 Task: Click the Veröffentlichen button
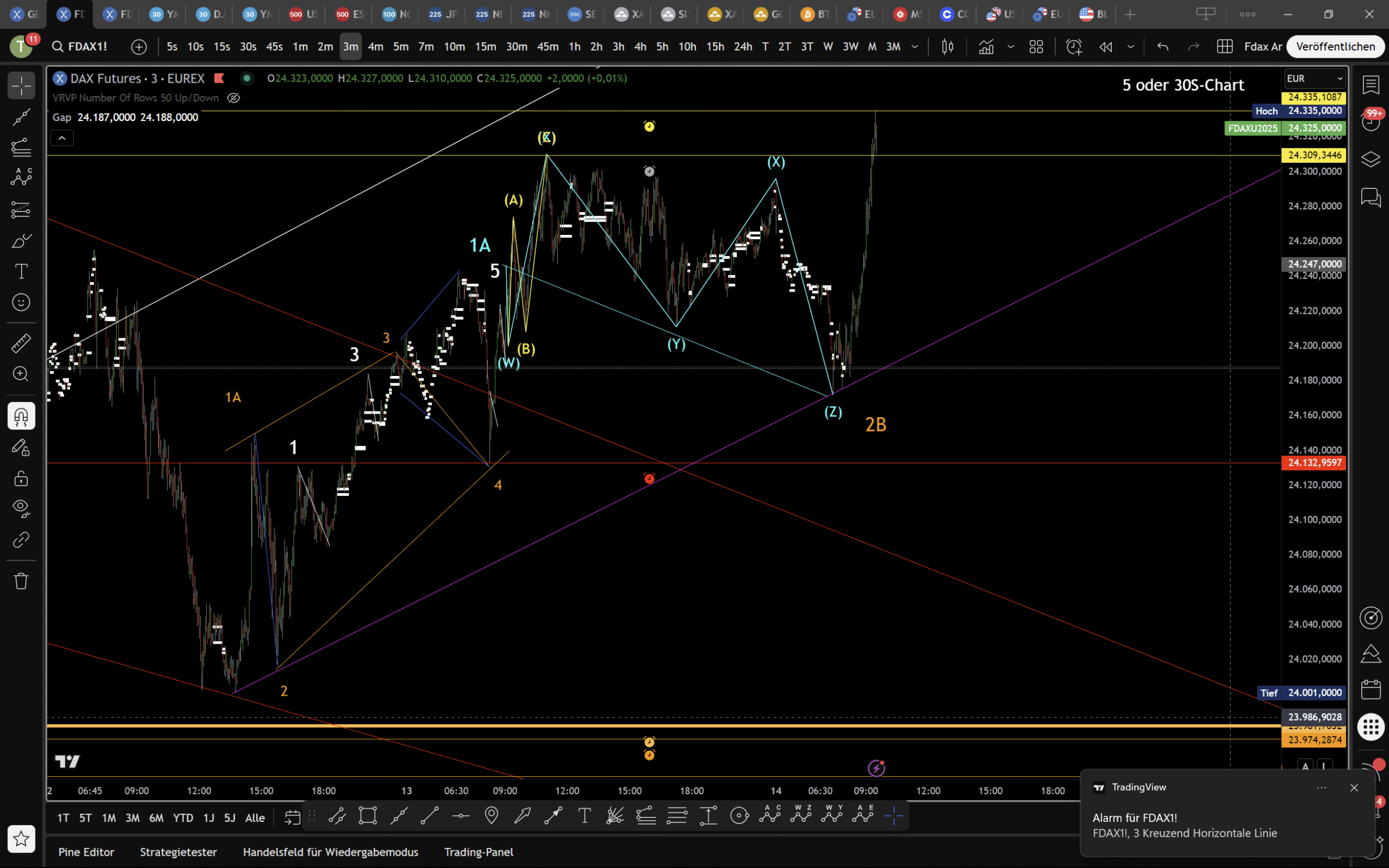point(1335,47)
